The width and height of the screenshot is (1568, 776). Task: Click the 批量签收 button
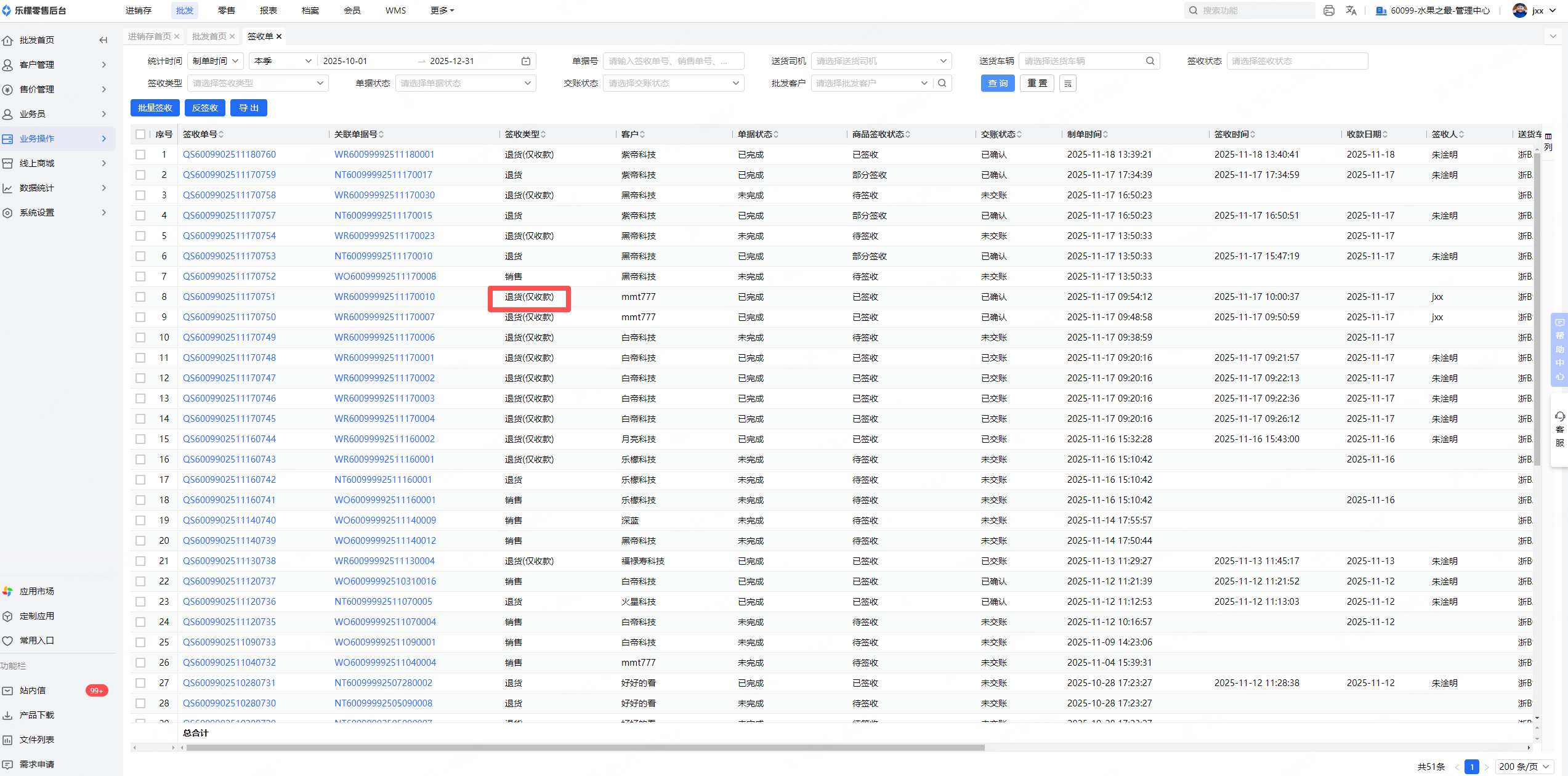pyautogui.click(x=155, y=108)
